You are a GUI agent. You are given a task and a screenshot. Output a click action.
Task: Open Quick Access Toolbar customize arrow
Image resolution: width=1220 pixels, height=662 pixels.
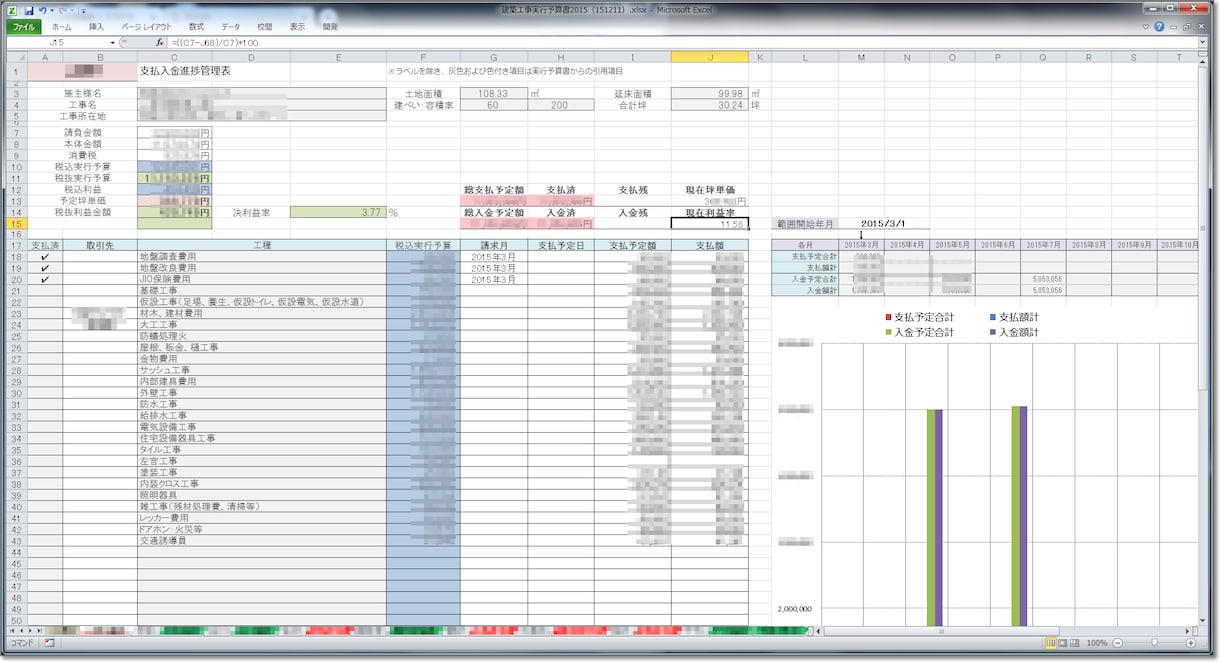pos(82,10)
